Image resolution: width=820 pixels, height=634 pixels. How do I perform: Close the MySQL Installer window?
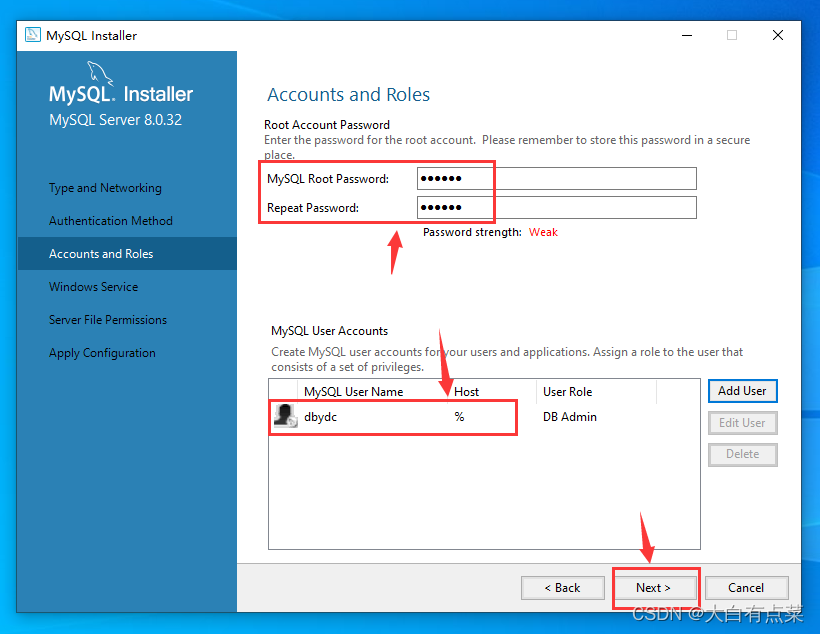(x=778, y=35)
